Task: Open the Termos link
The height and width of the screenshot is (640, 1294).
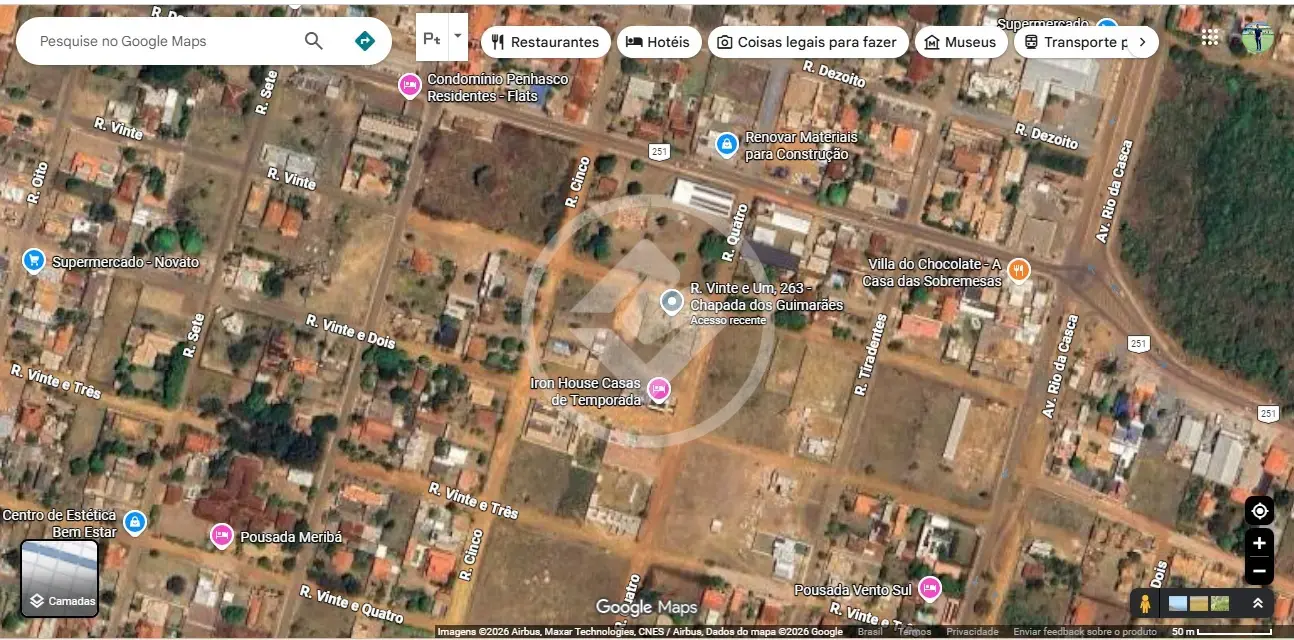Action: (914, 632)
